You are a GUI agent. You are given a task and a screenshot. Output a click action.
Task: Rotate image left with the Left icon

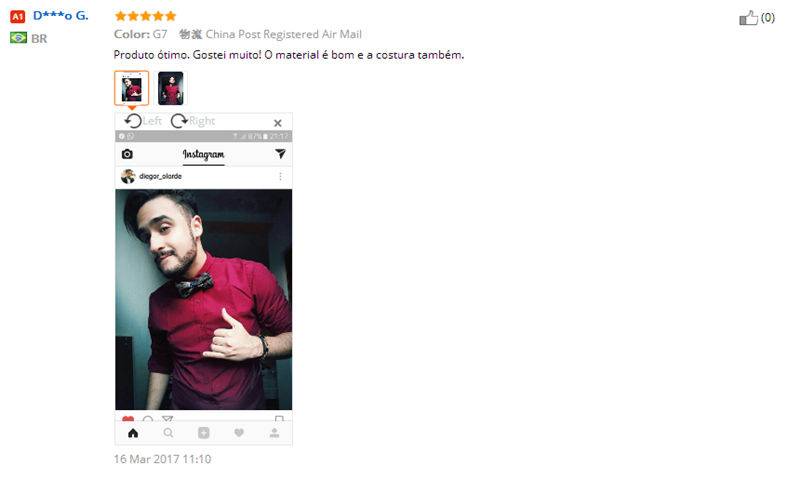click(x=133, y=121)
